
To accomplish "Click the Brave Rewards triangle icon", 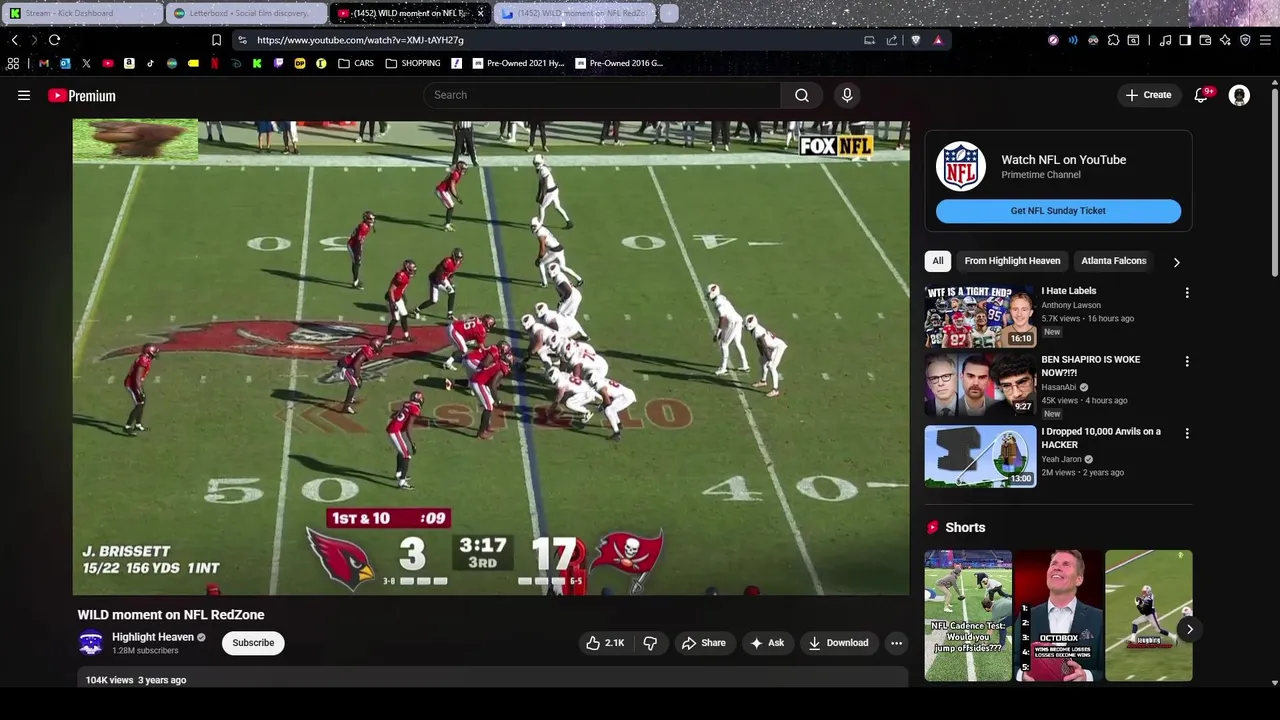I will pos(938,40).
